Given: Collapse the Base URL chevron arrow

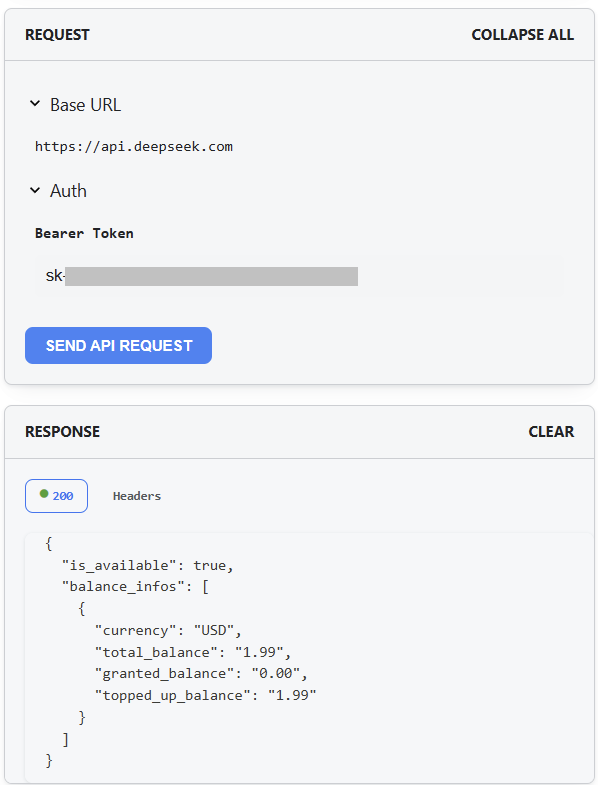Looking at the screenshot, I should point(35,104).
